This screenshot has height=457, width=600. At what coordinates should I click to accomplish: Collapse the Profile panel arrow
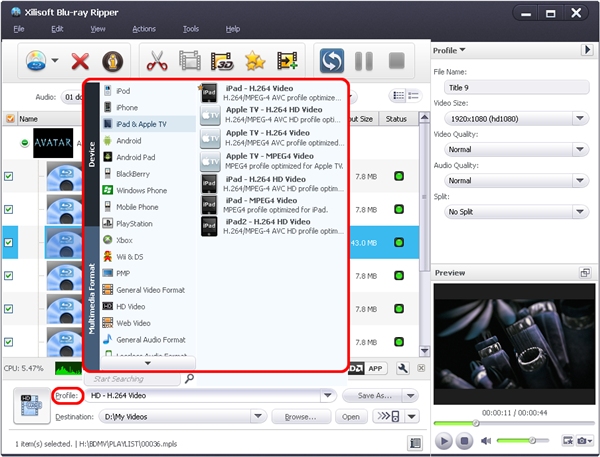tap(587, 50)
